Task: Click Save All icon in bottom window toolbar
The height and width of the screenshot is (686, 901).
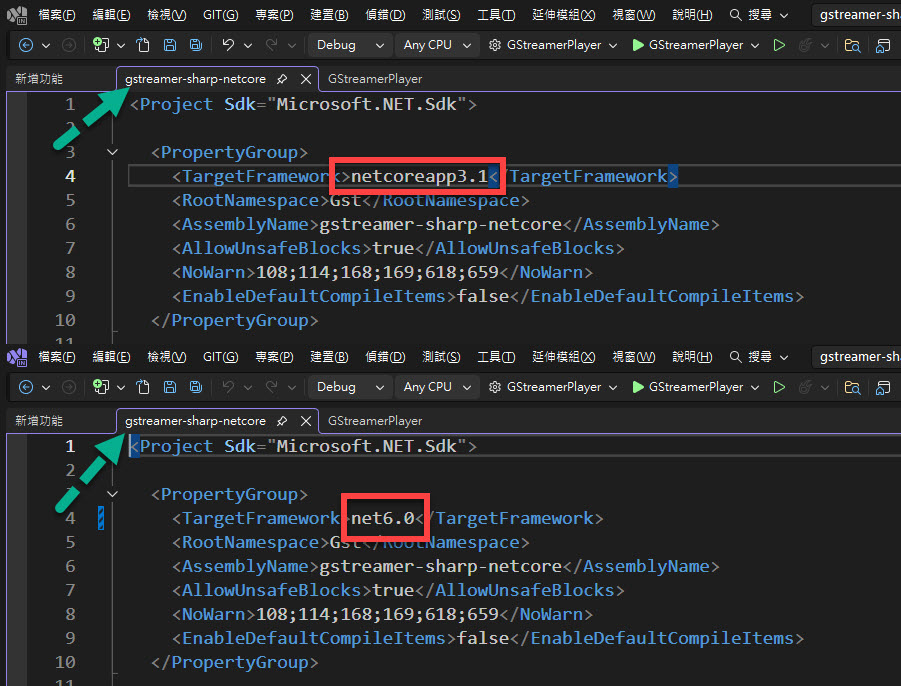Action: coord(195,387)
